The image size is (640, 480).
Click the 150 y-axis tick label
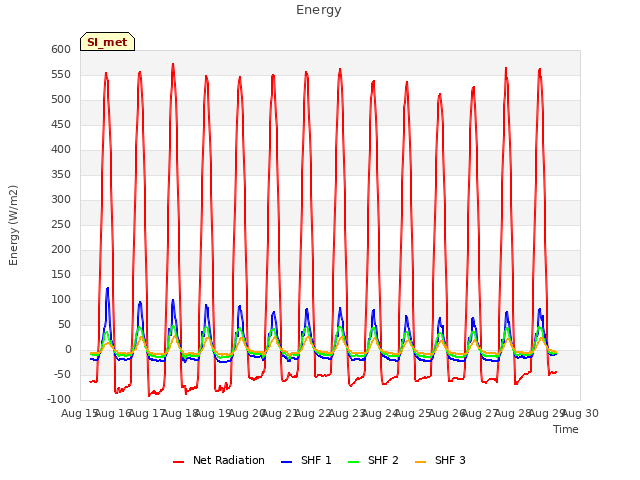61,275
